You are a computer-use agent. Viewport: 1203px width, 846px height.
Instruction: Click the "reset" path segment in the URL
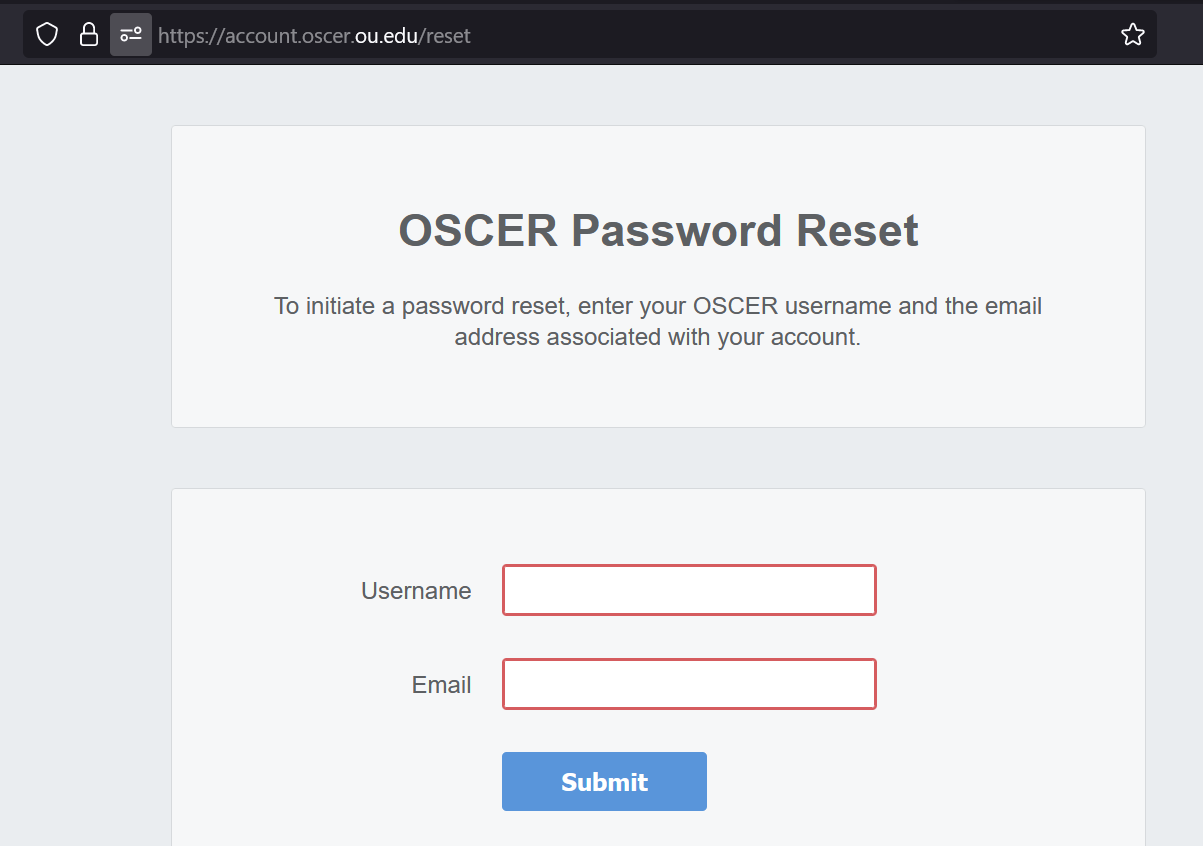point(444,35)
